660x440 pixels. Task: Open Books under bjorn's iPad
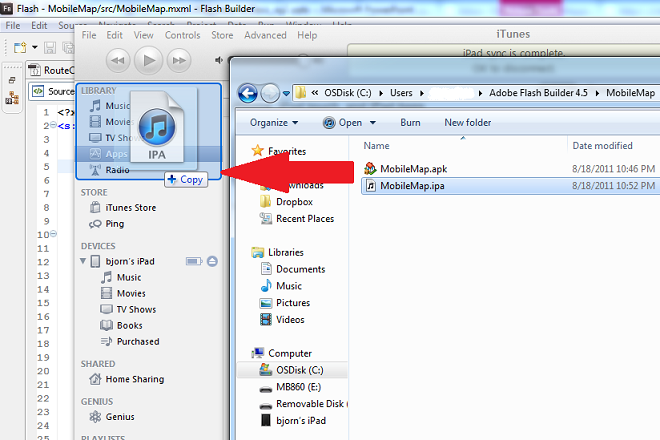tap(130, 325)
